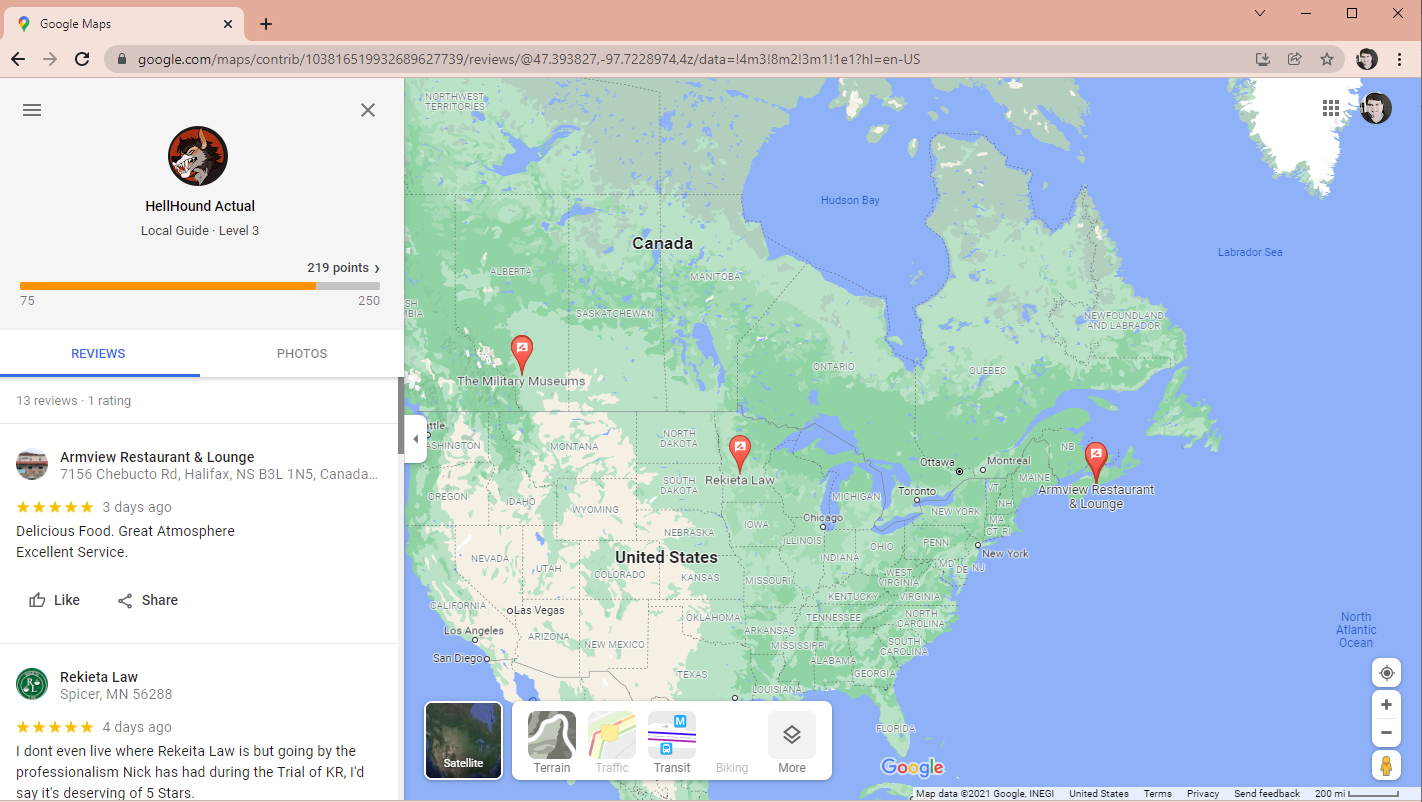
Task: Click the Google logo on map
Action: [912, 768]
